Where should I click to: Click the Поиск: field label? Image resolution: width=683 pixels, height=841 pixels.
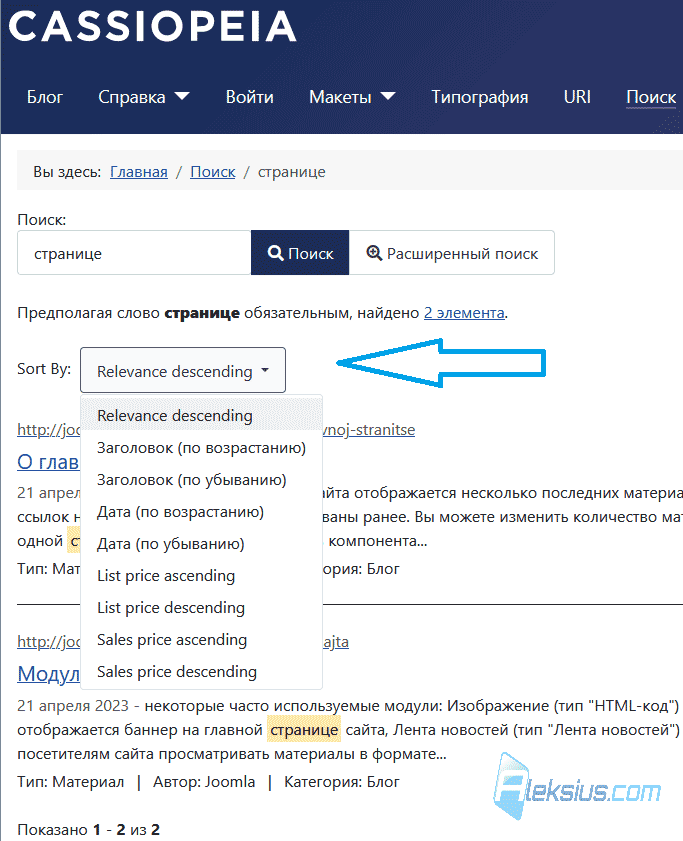[42, 219]
